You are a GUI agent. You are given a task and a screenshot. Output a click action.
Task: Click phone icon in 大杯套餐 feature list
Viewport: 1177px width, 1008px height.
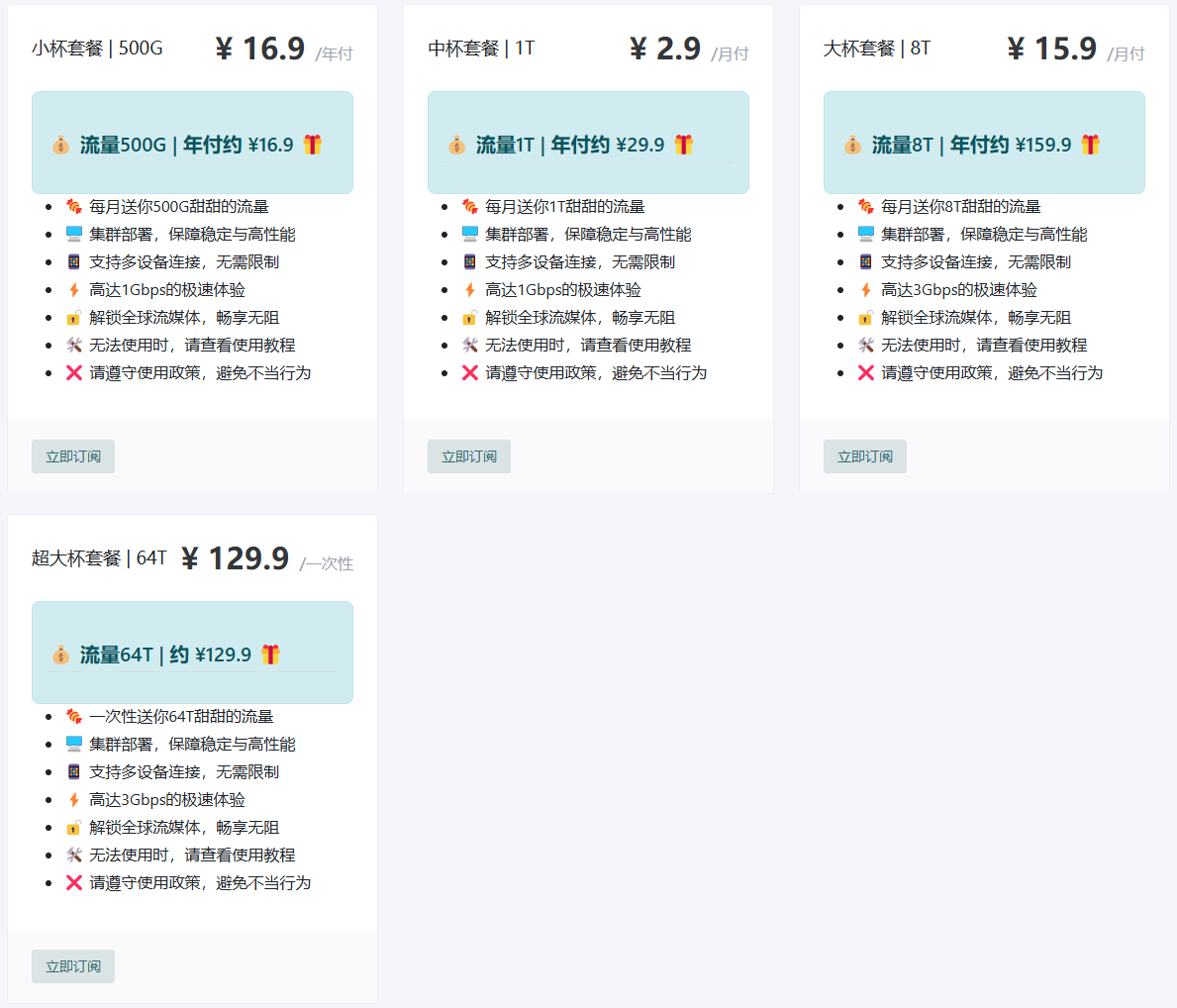[x=865, y=262]
